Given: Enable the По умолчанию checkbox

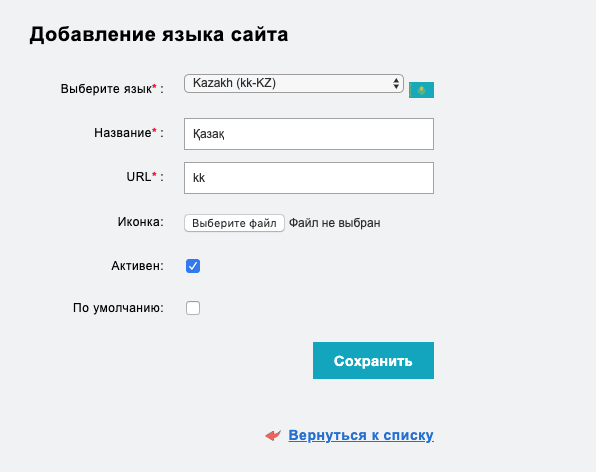Looking at the screenshot, I should click(x=193, y=308).
